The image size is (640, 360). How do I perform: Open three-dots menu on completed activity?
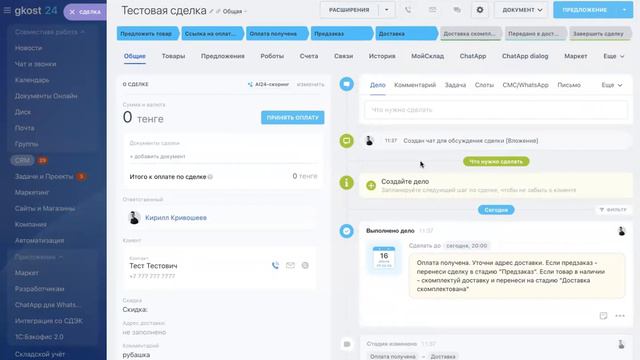(x=620, y=316)
